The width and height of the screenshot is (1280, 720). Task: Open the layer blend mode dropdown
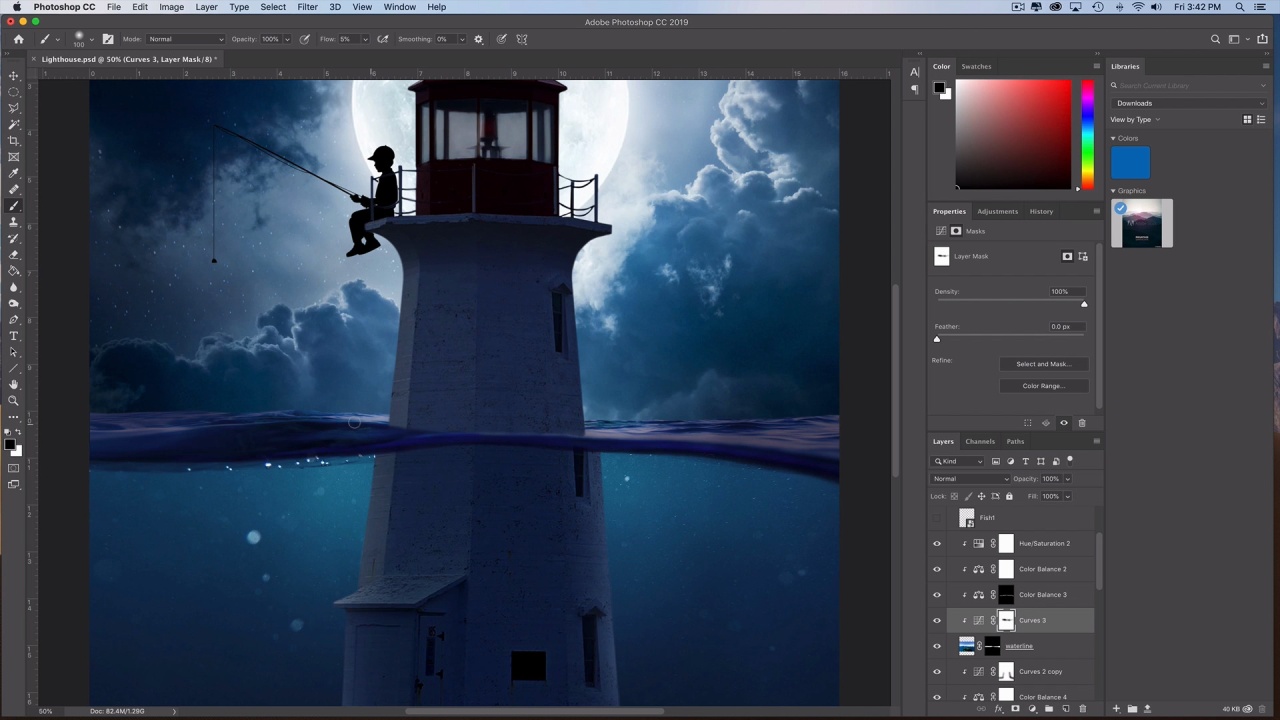[x=971, y=479]
